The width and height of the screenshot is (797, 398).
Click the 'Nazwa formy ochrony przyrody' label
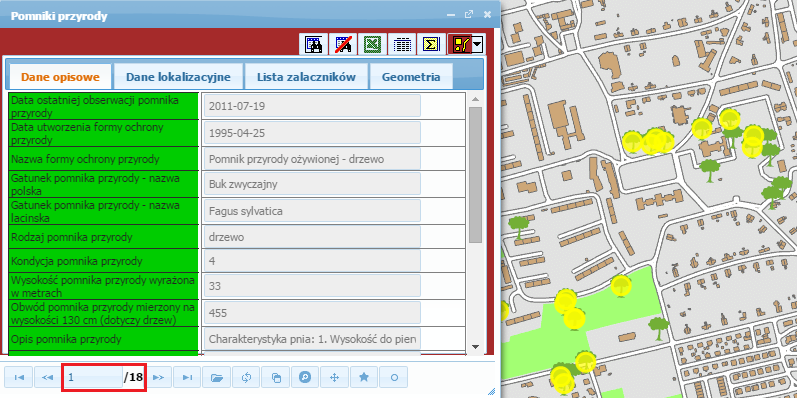tap(85, 159)
